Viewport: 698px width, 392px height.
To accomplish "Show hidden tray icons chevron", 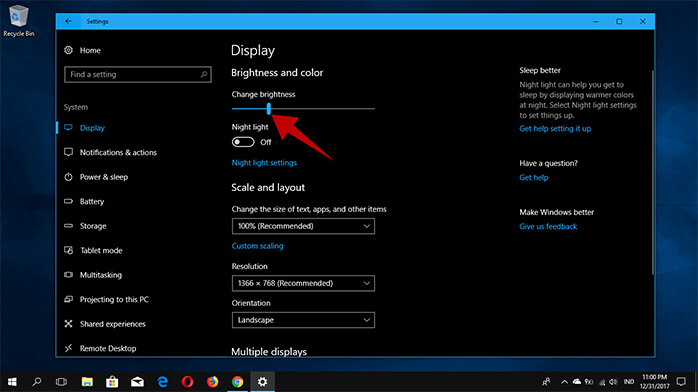I will coord(564,382).
